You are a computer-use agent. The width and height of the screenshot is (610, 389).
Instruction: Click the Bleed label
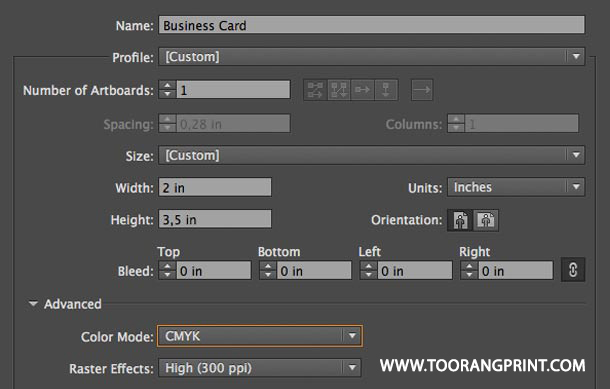click(135, 271)
